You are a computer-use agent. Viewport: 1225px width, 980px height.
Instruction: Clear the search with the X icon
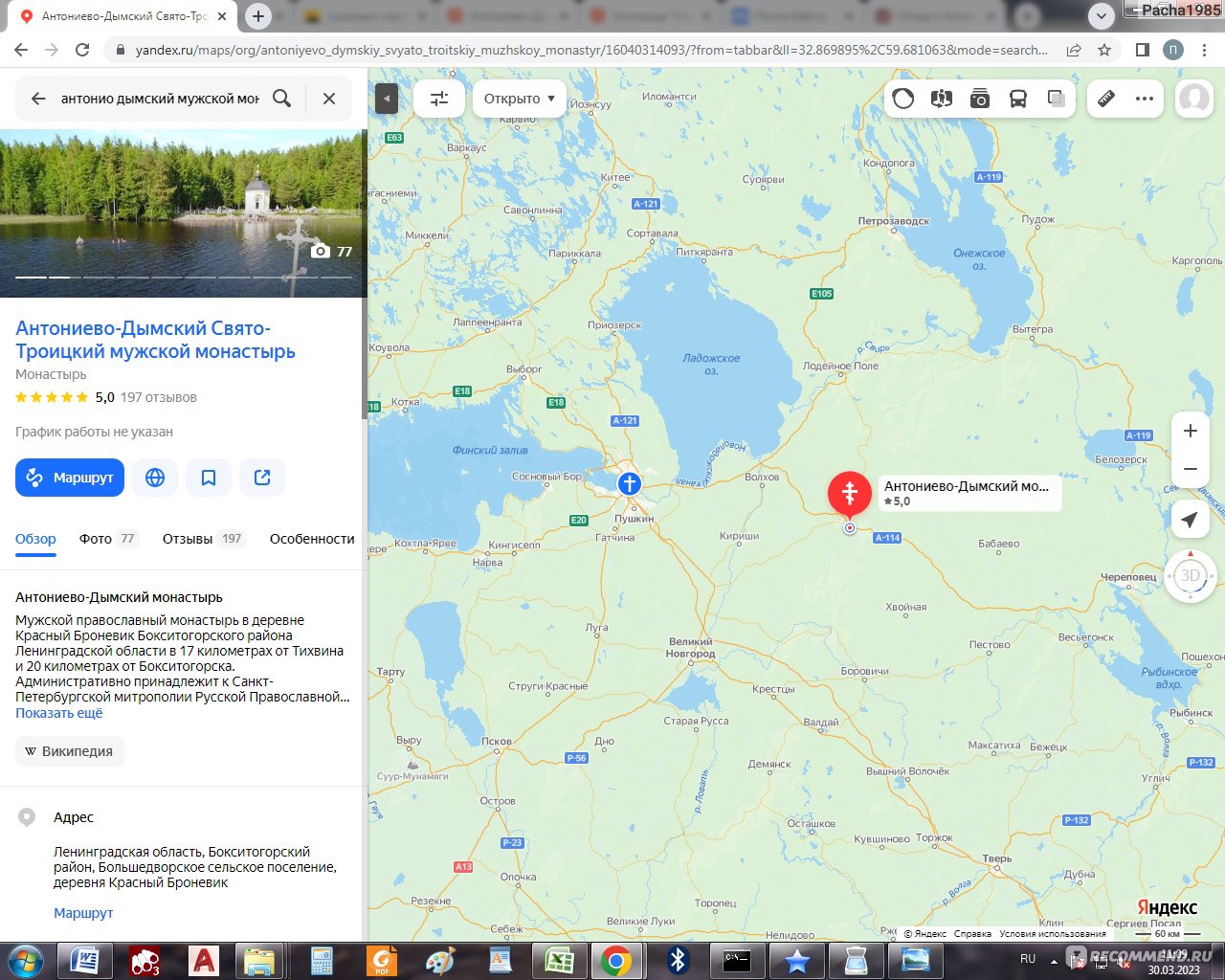click(x=329, y=99)
